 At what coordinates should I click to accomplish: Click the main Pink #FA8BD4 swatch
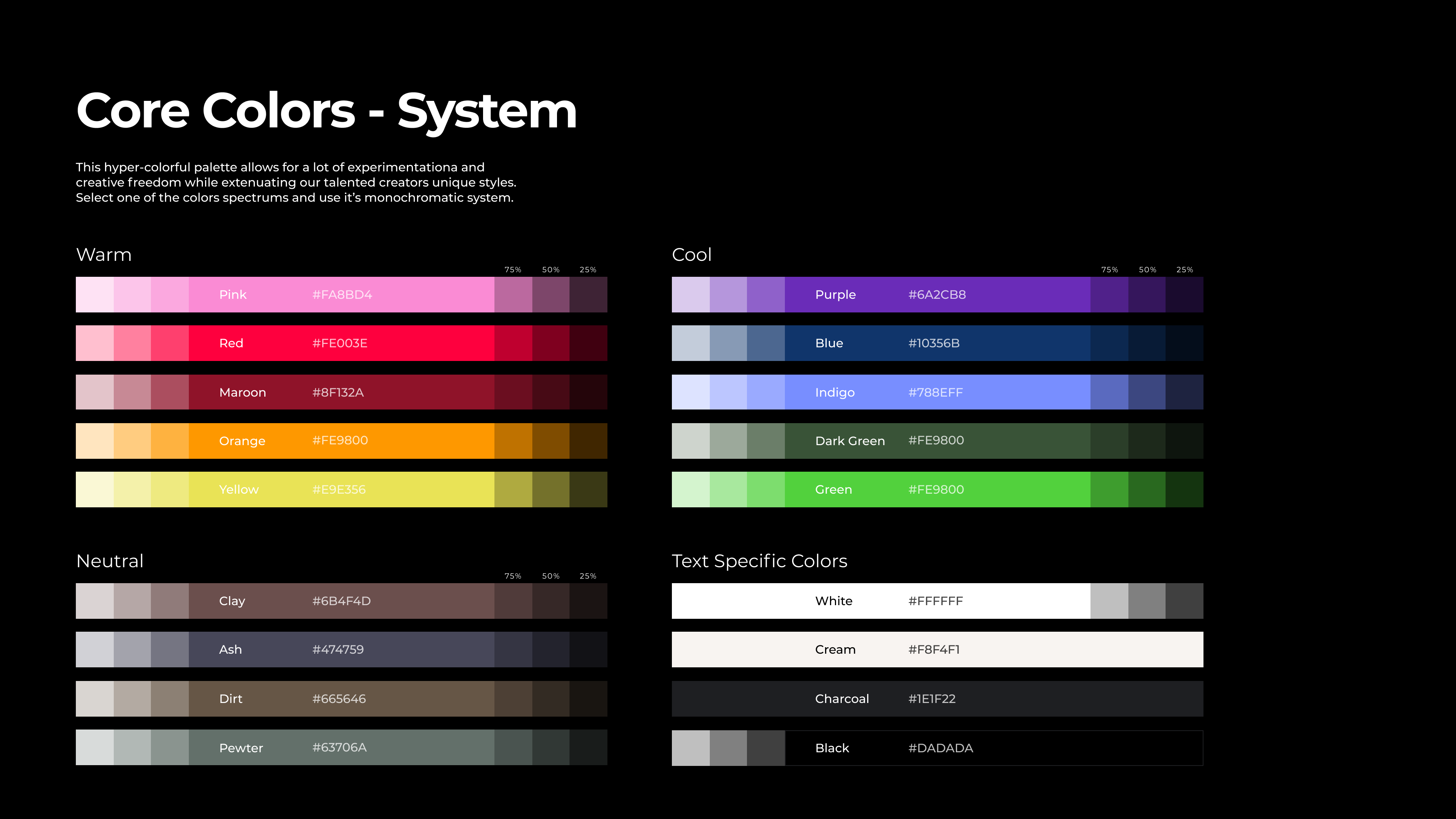coord(341,295)
